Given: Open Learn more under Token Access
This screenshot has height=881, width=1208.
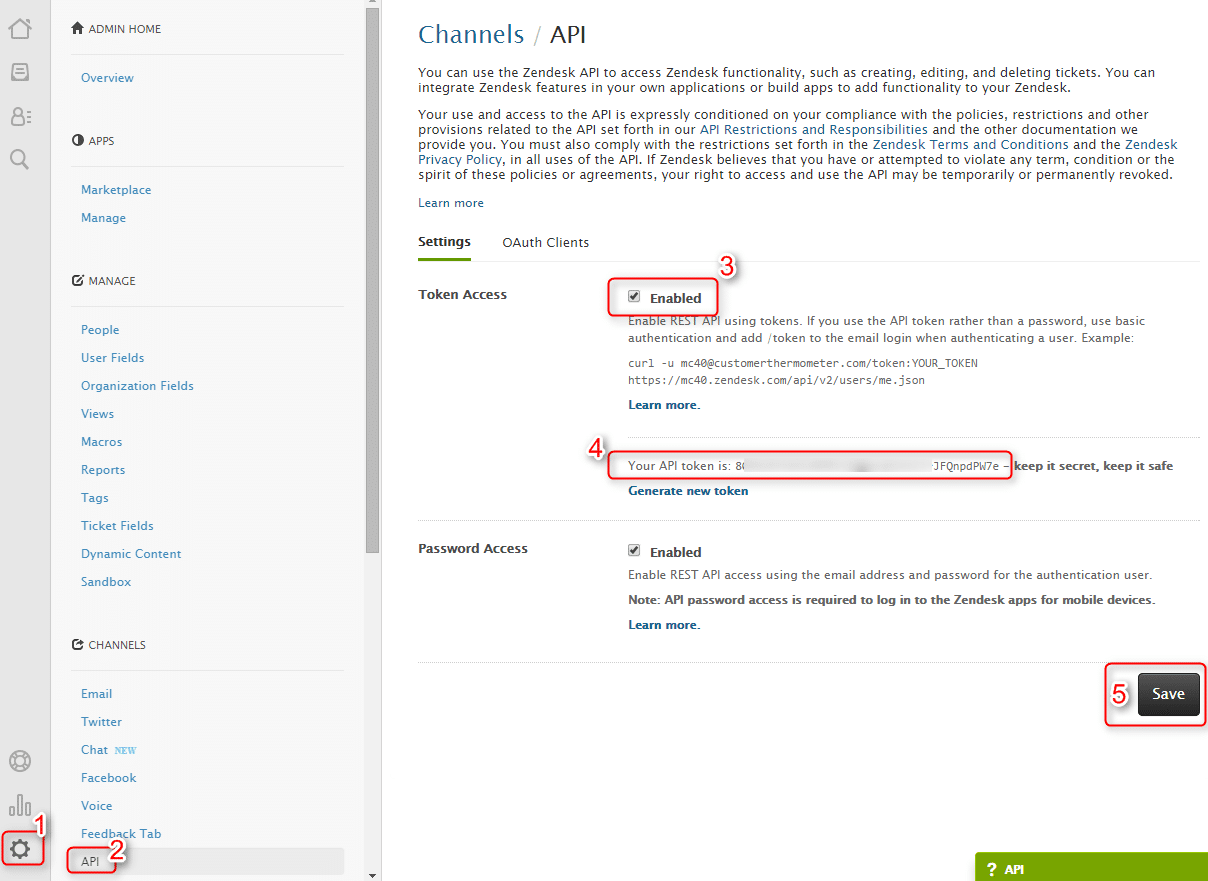Looking at the screenshot, I should [x=664, y=405].
